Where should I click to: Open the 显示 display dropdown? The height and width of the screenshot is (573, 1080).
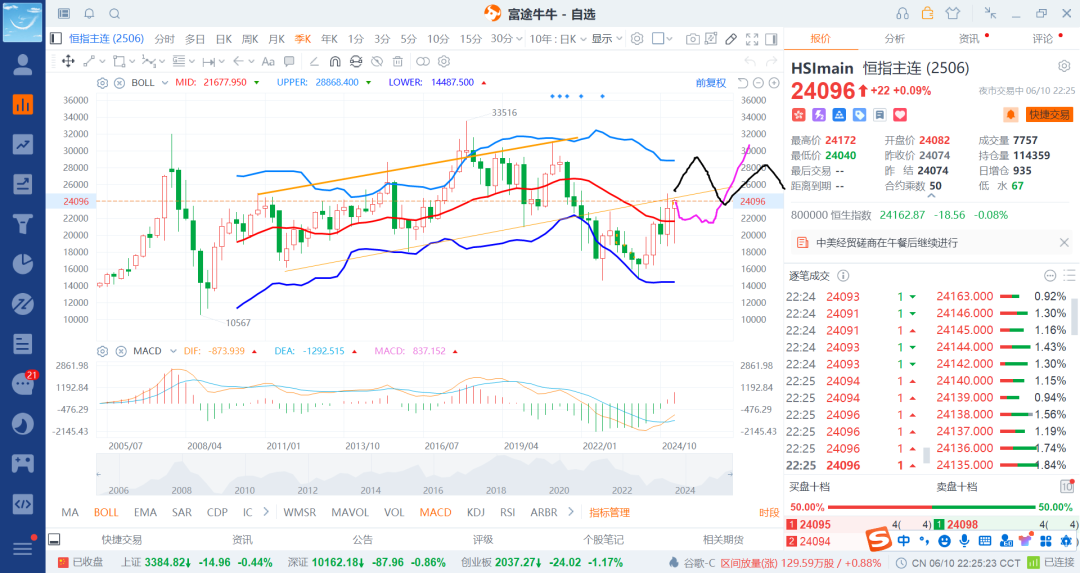coord(605,39)
